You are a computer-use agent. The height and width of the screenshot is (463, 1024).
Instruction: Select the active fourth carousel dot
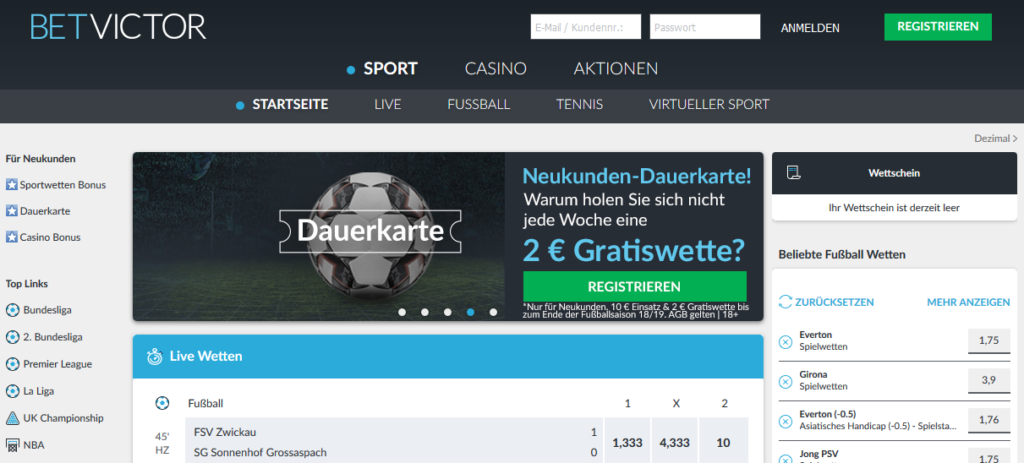(471, 312)
